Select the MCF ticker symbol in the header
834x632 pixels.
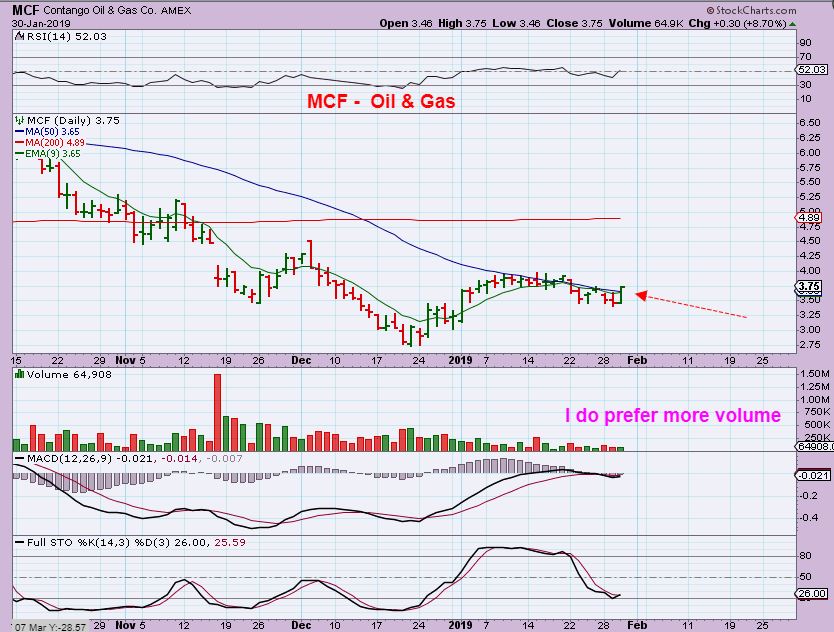(x=26, y=10)
